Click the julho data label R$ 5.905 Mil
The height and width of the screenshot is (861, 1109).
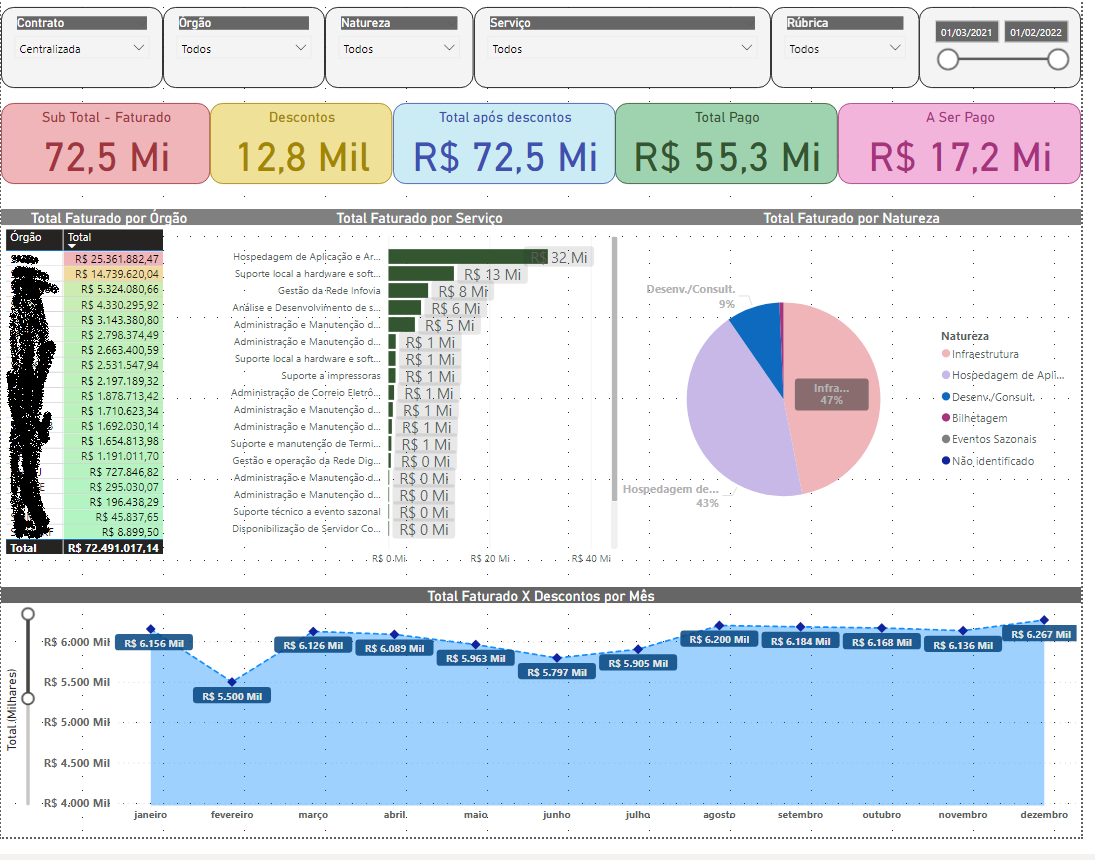coord(638,663)
